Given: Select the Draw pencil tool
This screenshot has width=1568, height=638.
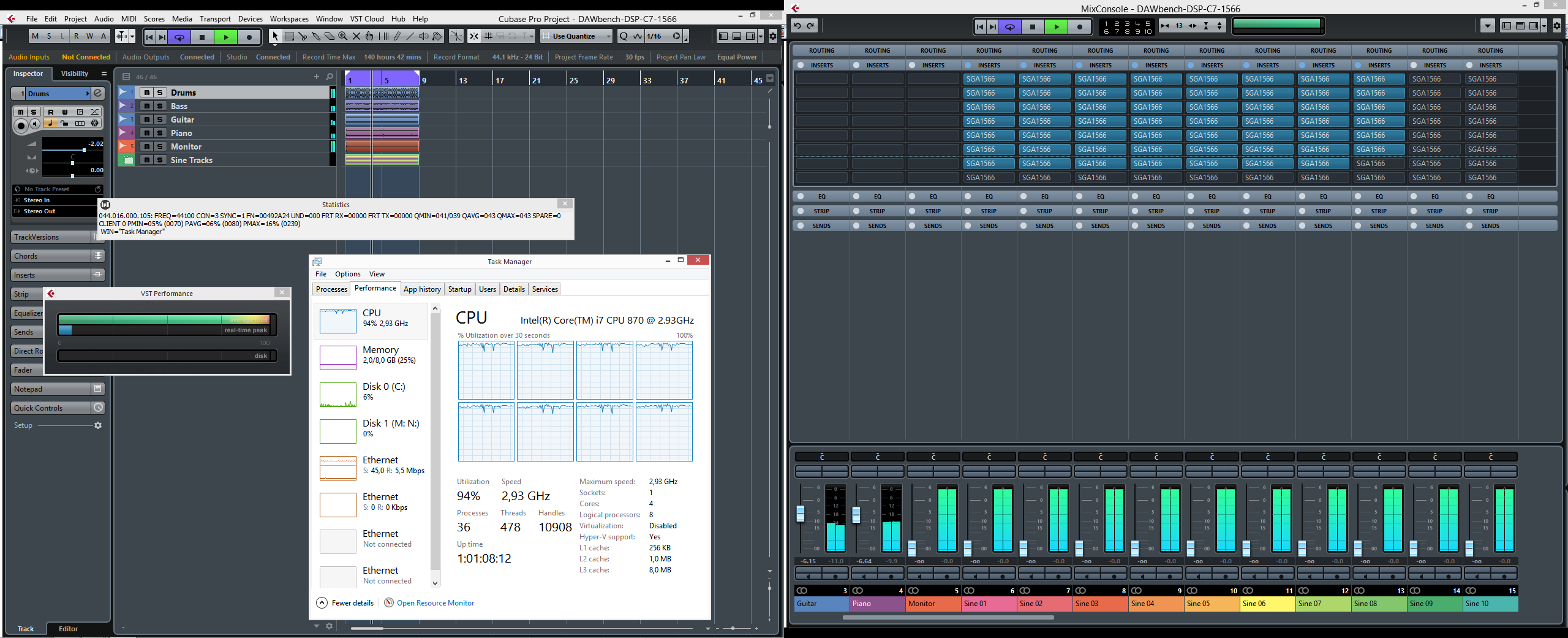Looking at the screenshot, I should 397,36.
